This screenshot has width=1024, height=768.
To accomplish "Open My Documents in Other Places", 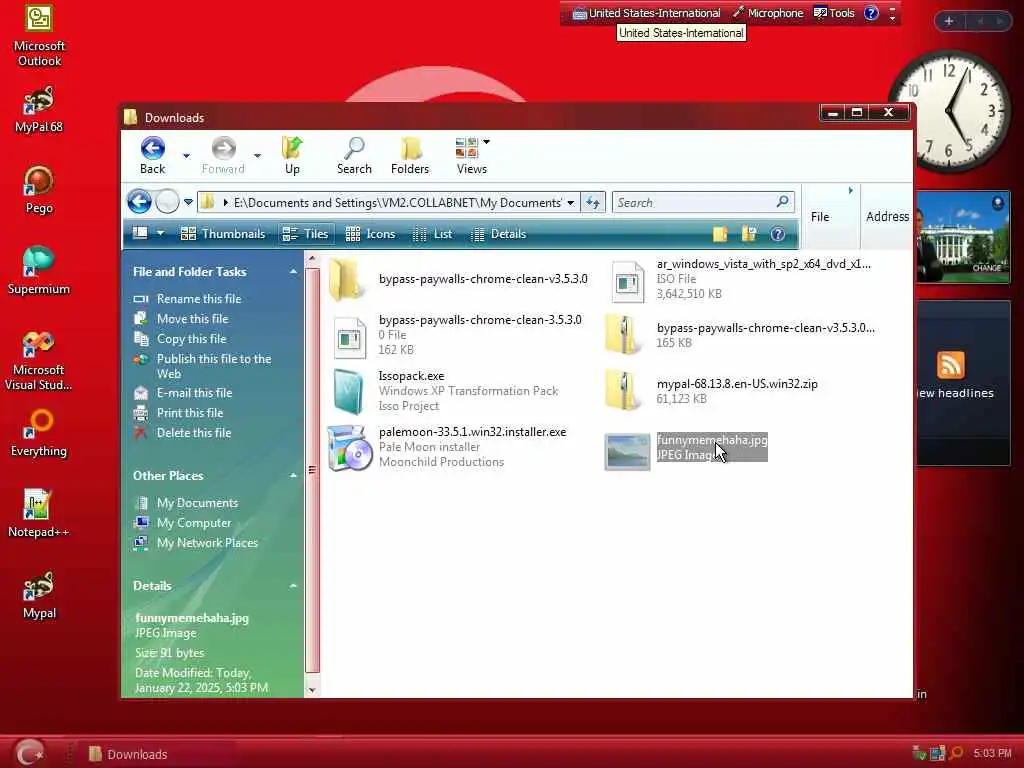I will pos(197,503).
